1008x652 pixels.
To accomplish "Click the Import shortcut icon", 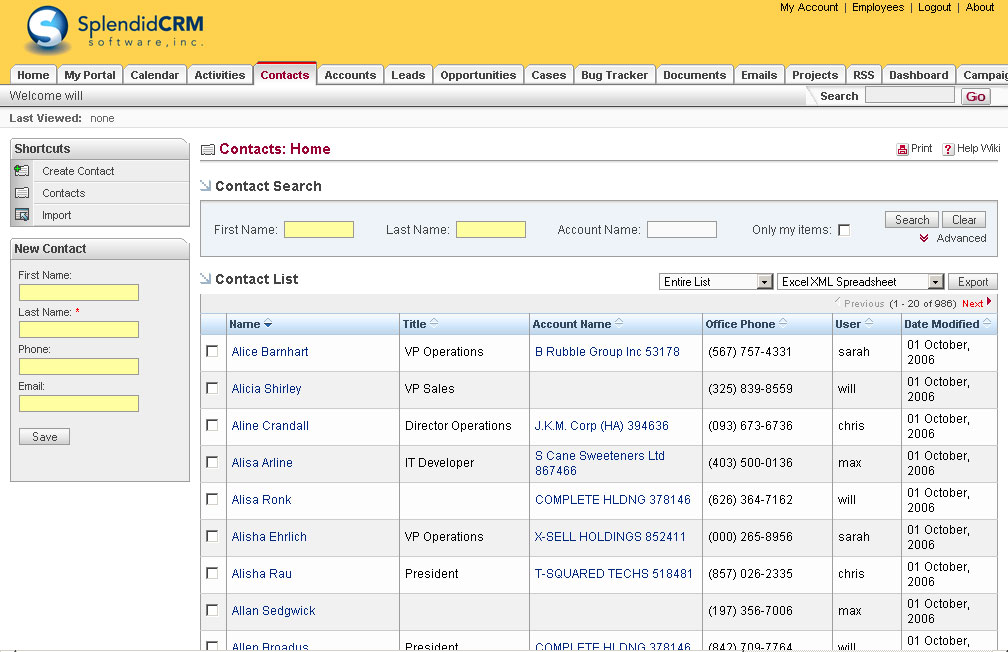I will point(22,215).
